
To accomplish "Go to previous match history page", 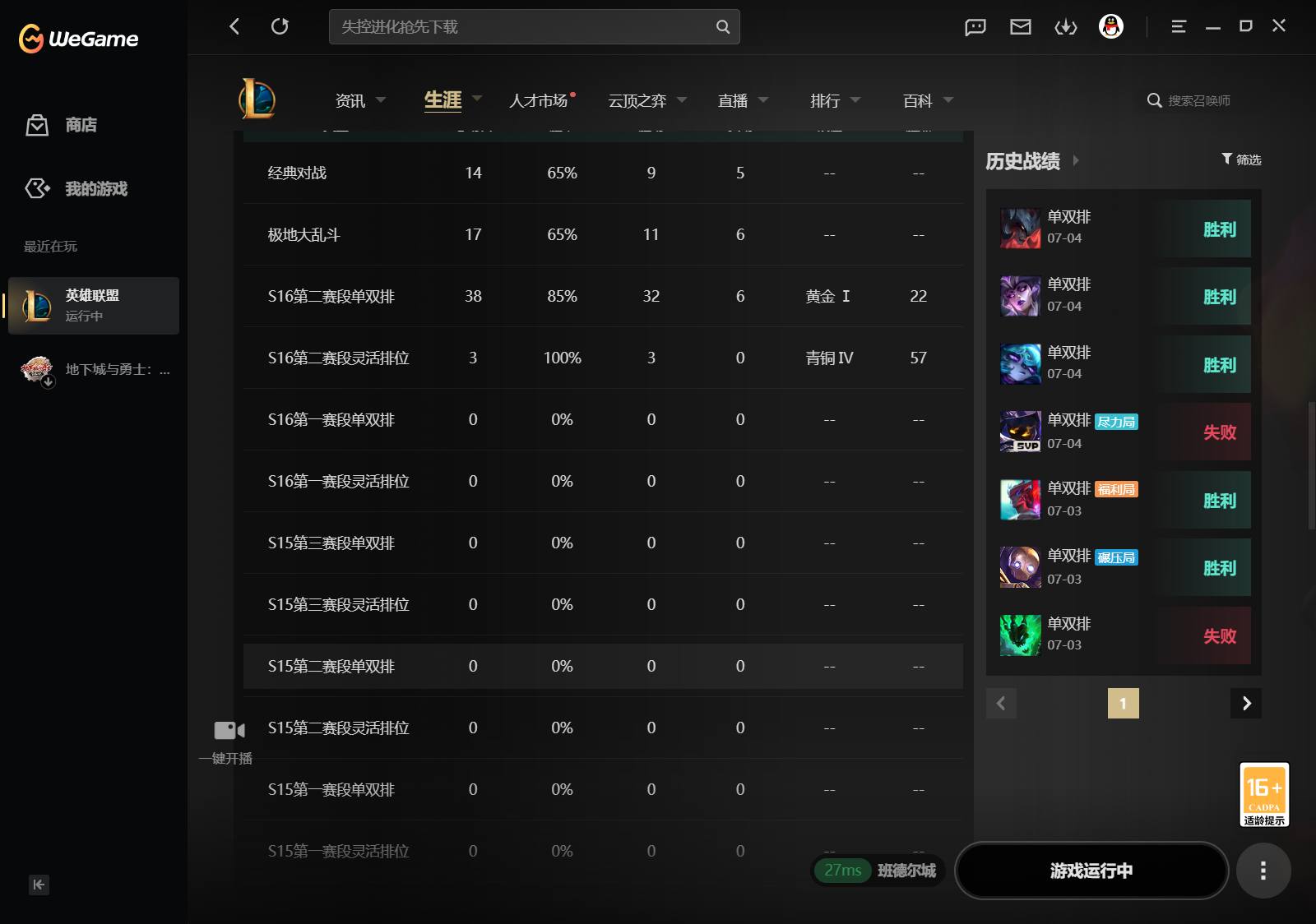I will click(x=1001, y=703).
